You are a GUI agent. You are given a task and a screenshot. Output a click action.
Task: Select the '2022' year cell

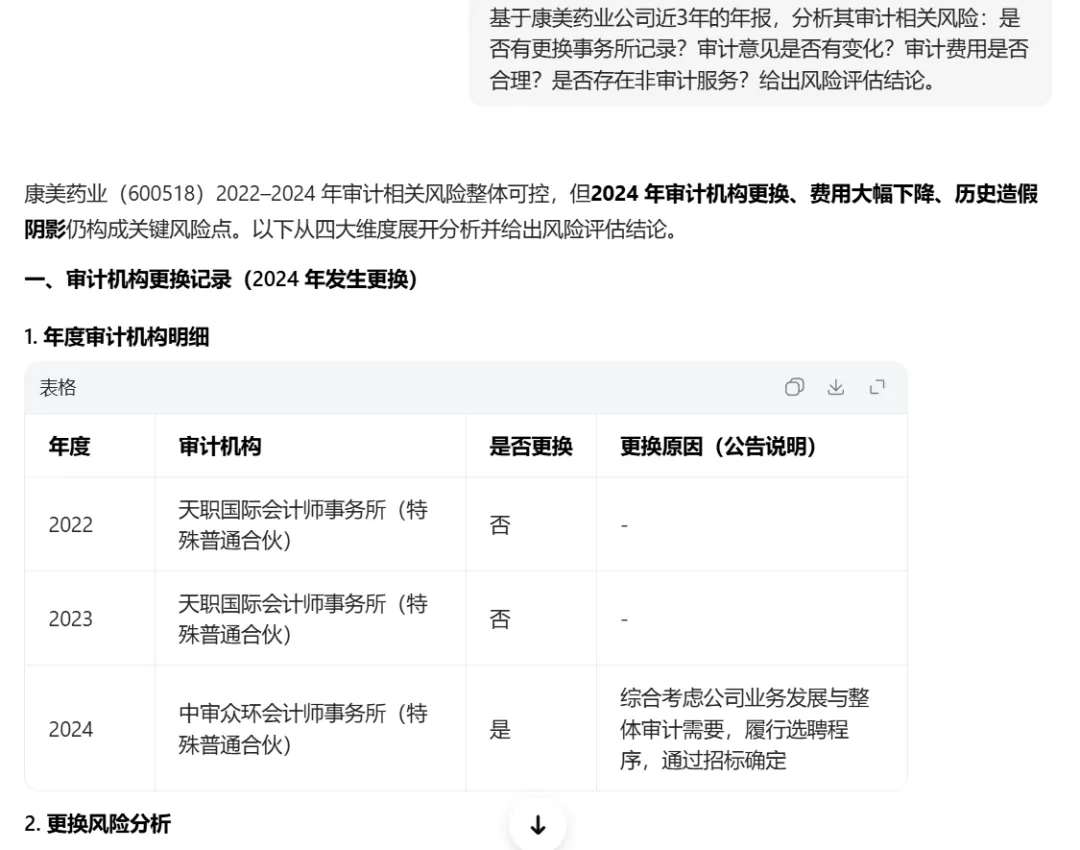[x=70, y=525]
